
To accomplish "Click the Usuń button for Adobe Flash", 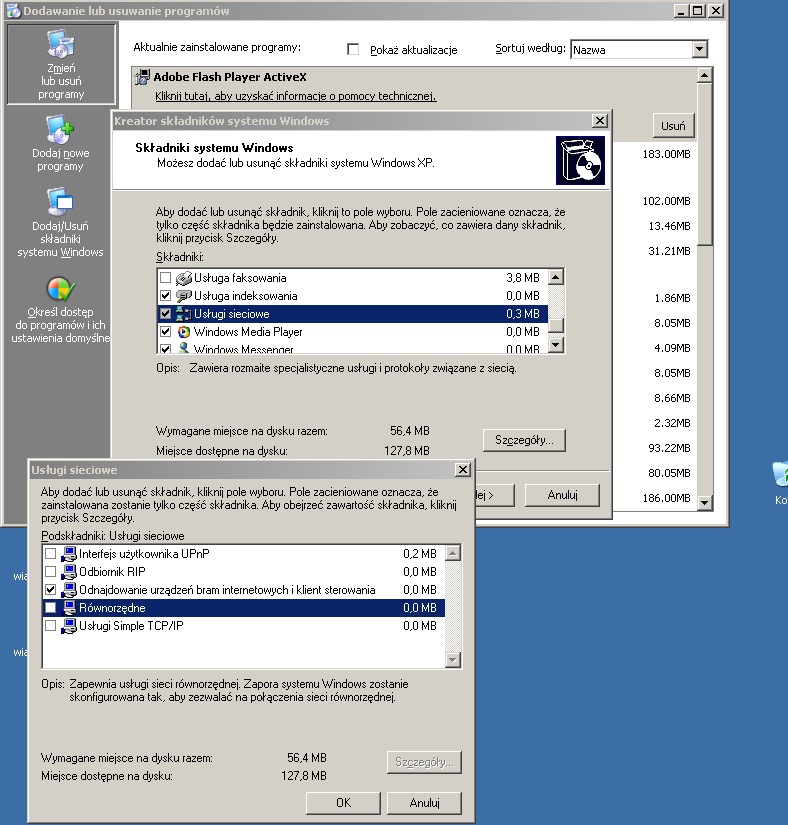I will 673,126.
